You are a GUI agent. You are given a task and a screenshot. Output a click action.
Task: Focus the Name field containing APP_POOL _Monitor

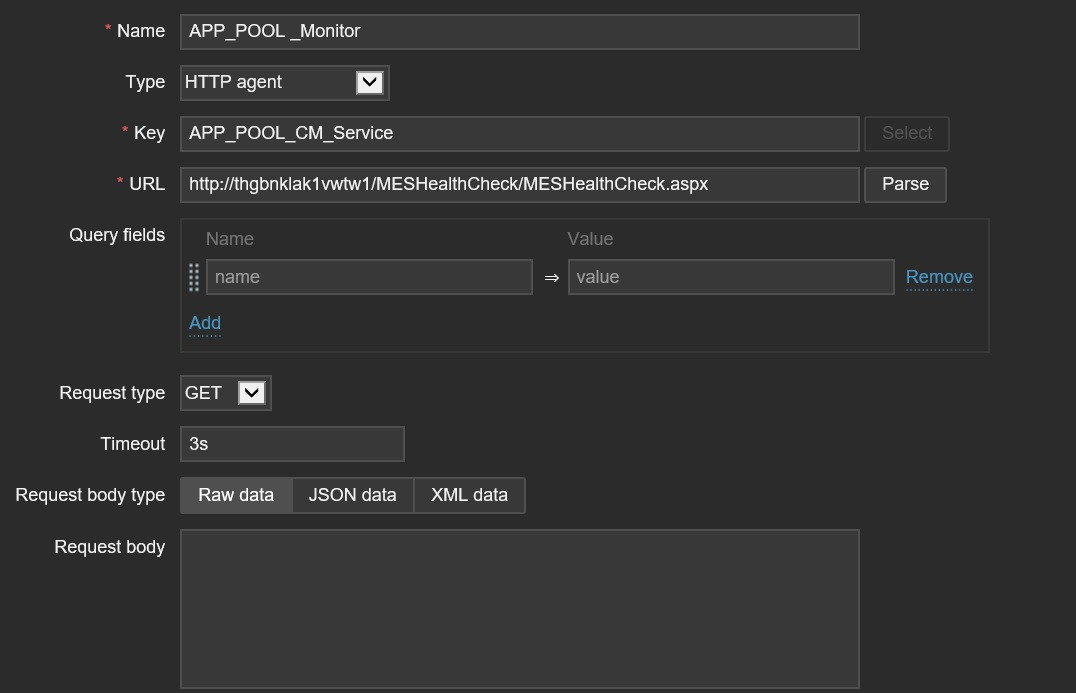point(519,31)
